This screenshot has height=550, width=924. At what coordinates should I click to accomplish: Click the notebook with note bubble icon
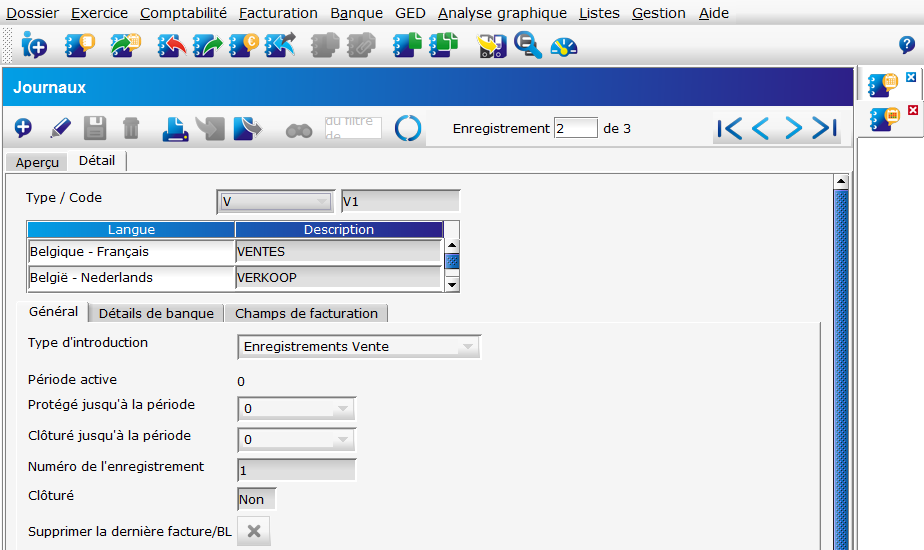pyautogui.click(x=80, y=45)
